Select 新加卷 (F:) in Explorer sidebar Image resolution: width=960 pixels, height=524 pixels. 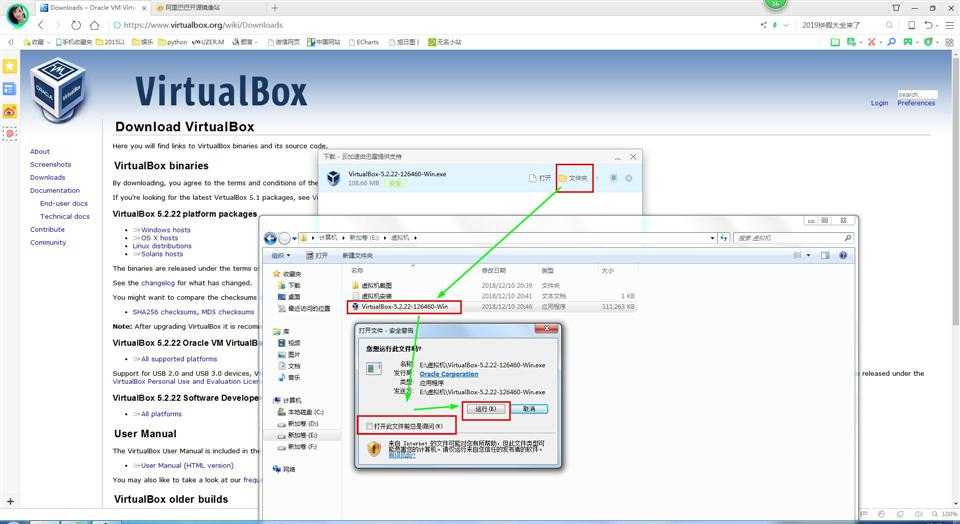pos(298,447)
